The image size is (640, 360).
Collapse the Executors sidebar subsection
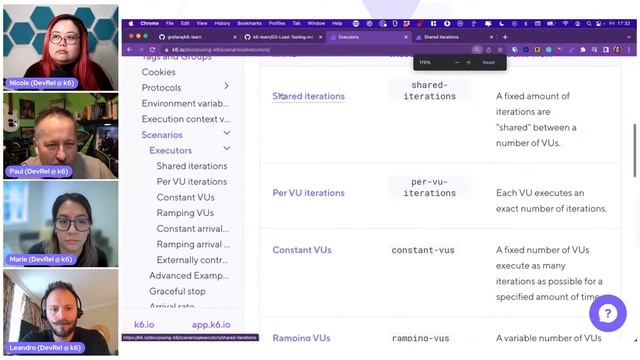[227, 149]
